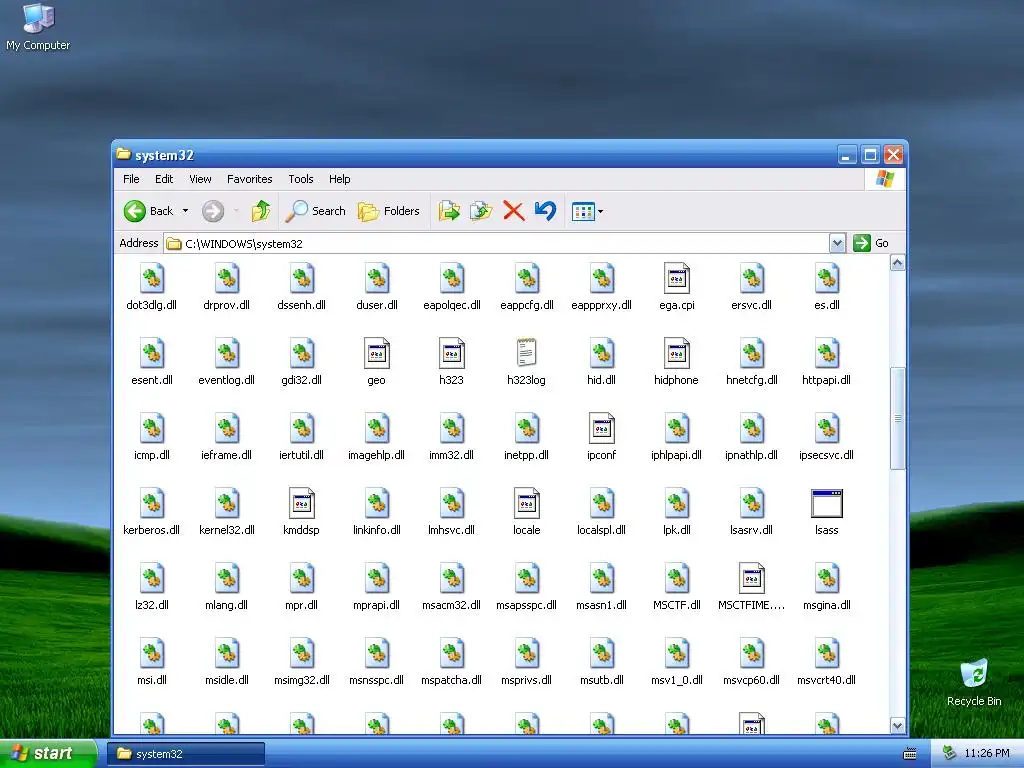Open the Edit menu
Viewport: 1024px width, 768px height.
(164, 179)
